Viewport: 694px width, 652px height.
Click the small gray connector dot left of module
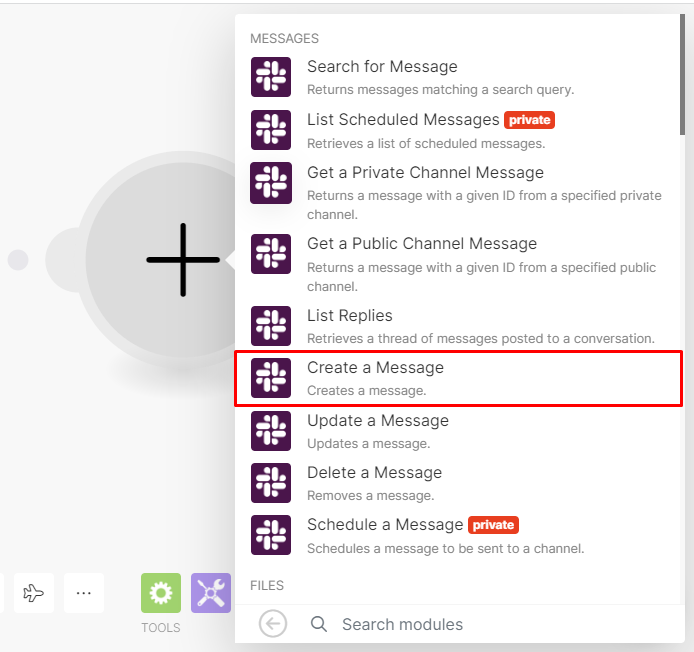[18, 260]
